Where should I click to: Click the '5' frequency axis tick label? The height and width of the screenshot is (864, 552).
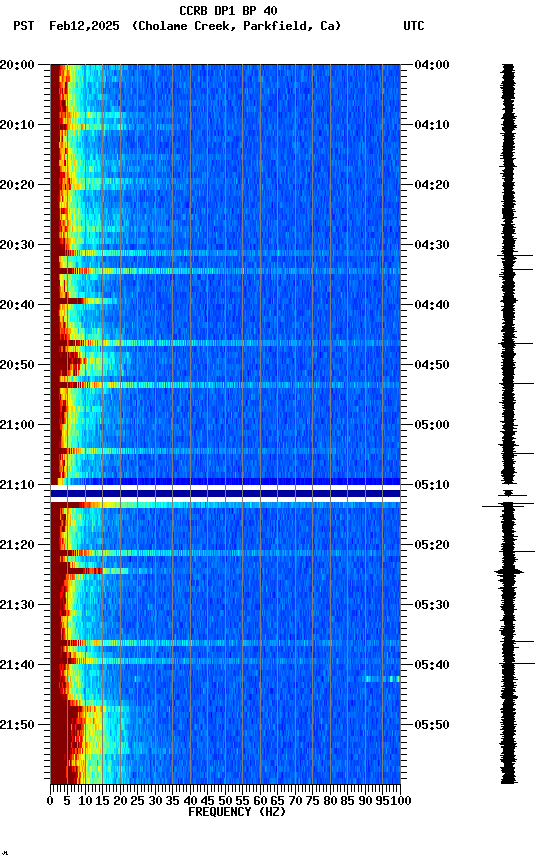[67, 802]
